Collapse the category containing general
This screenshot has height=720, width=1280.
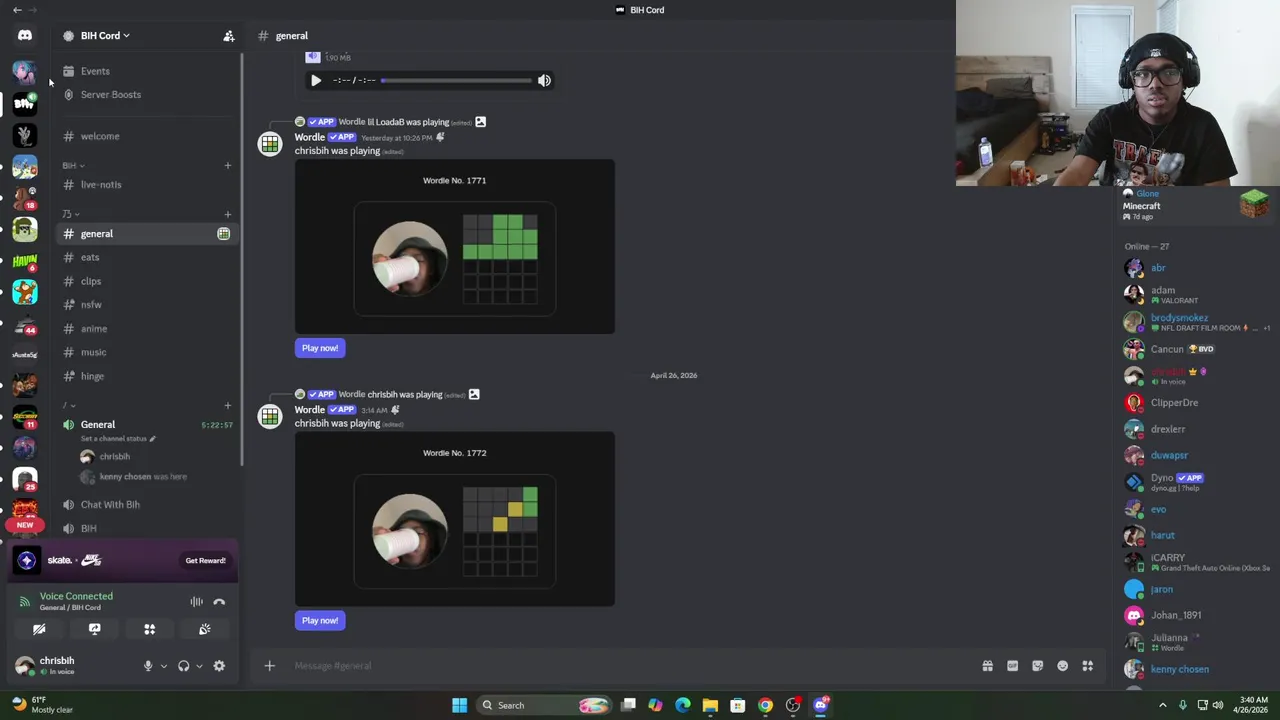[x=70, y=214]
